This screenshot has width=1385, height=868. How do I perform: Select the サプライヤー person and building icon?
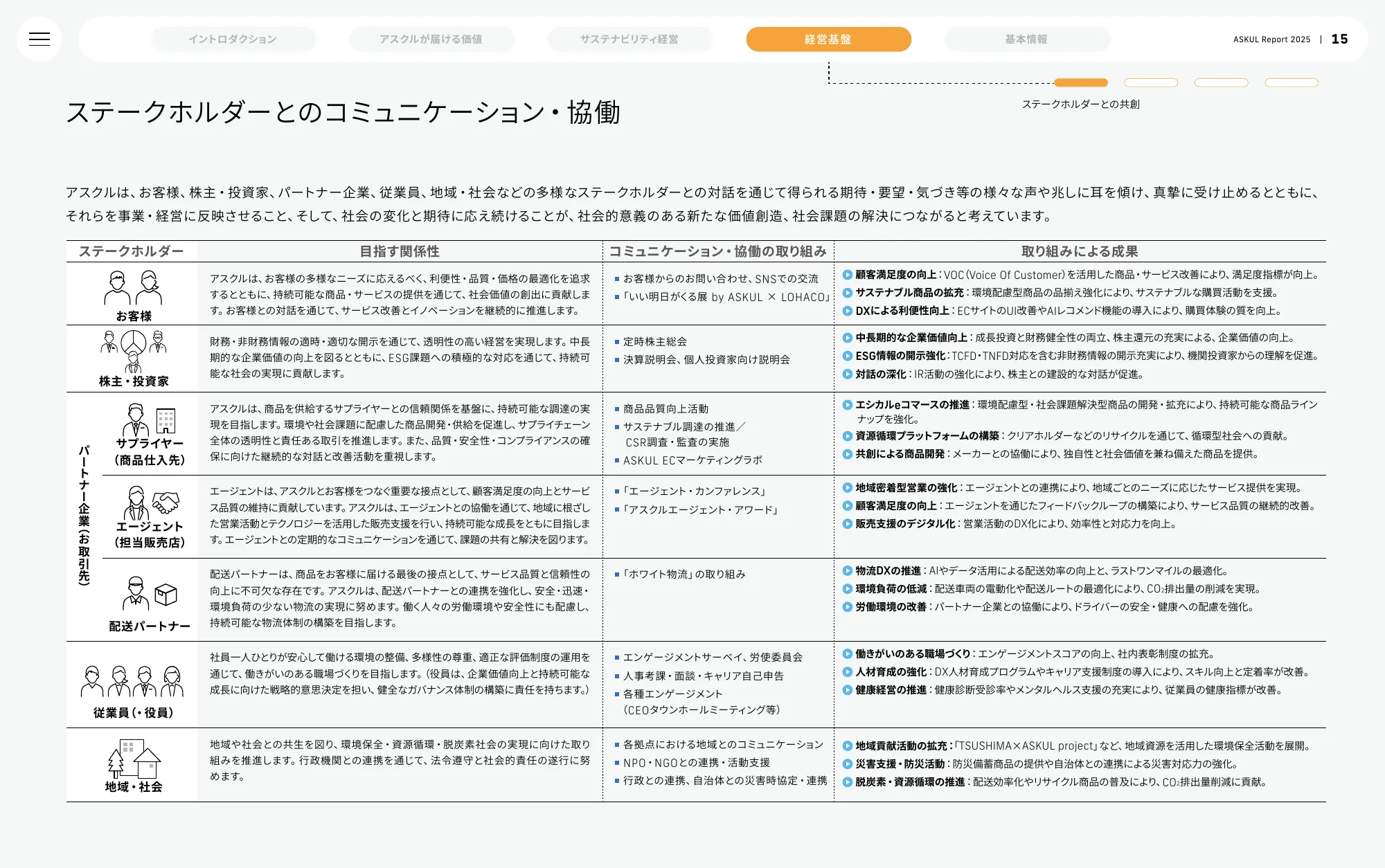[149, 421]
